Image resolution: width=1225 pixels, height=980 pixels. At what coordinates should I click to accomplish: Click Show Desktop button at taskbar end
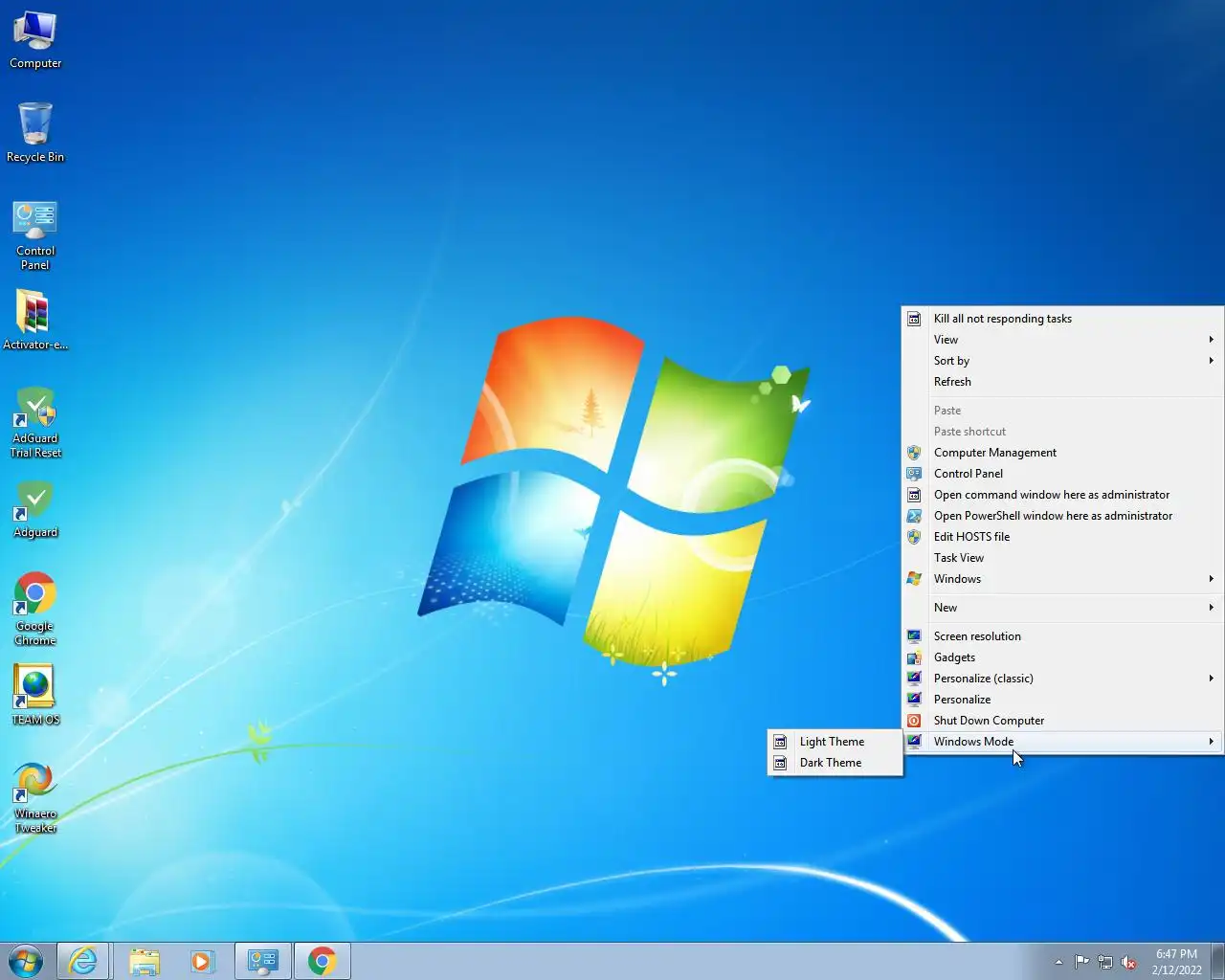pos(1218,961)
